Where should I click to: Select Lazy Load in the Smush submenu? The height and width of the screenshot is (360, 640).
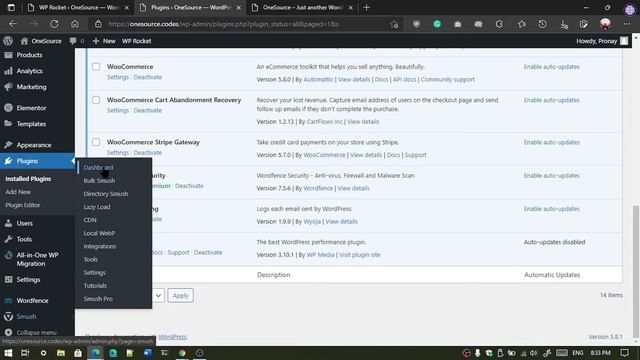(97, 207)
